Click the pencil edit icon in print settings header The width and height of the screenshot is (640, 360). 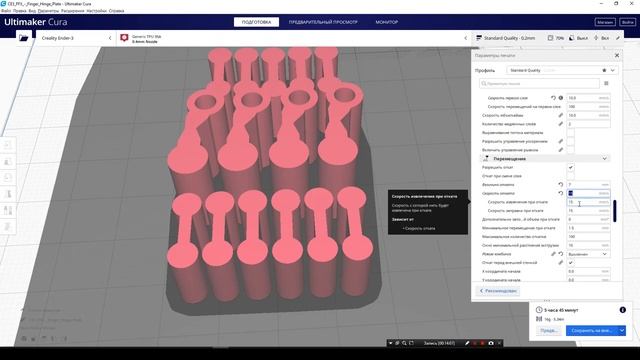point(618,38)
